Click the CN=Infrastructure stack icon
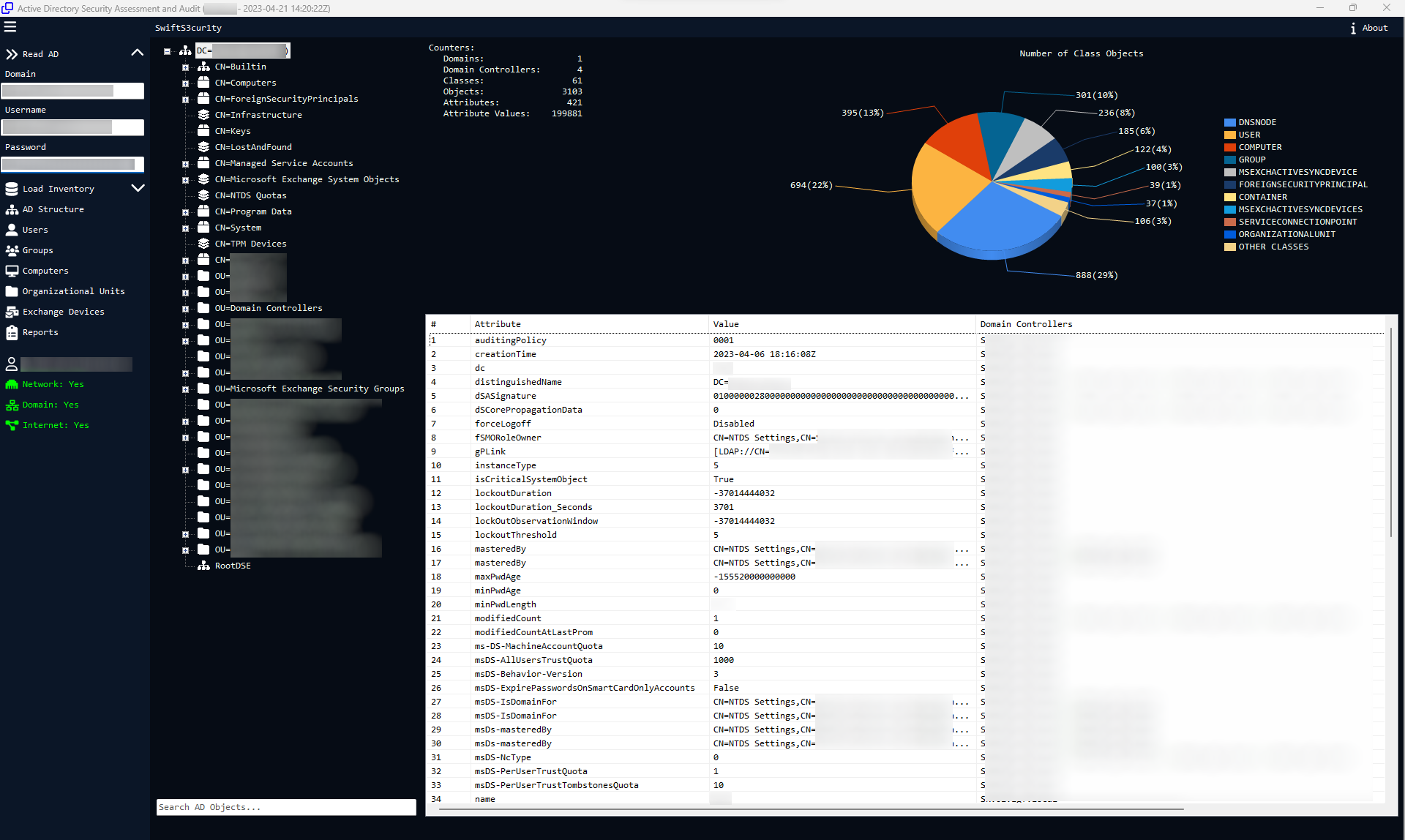The width and height of the screenshot is (1405, 840). coord(203,115)
